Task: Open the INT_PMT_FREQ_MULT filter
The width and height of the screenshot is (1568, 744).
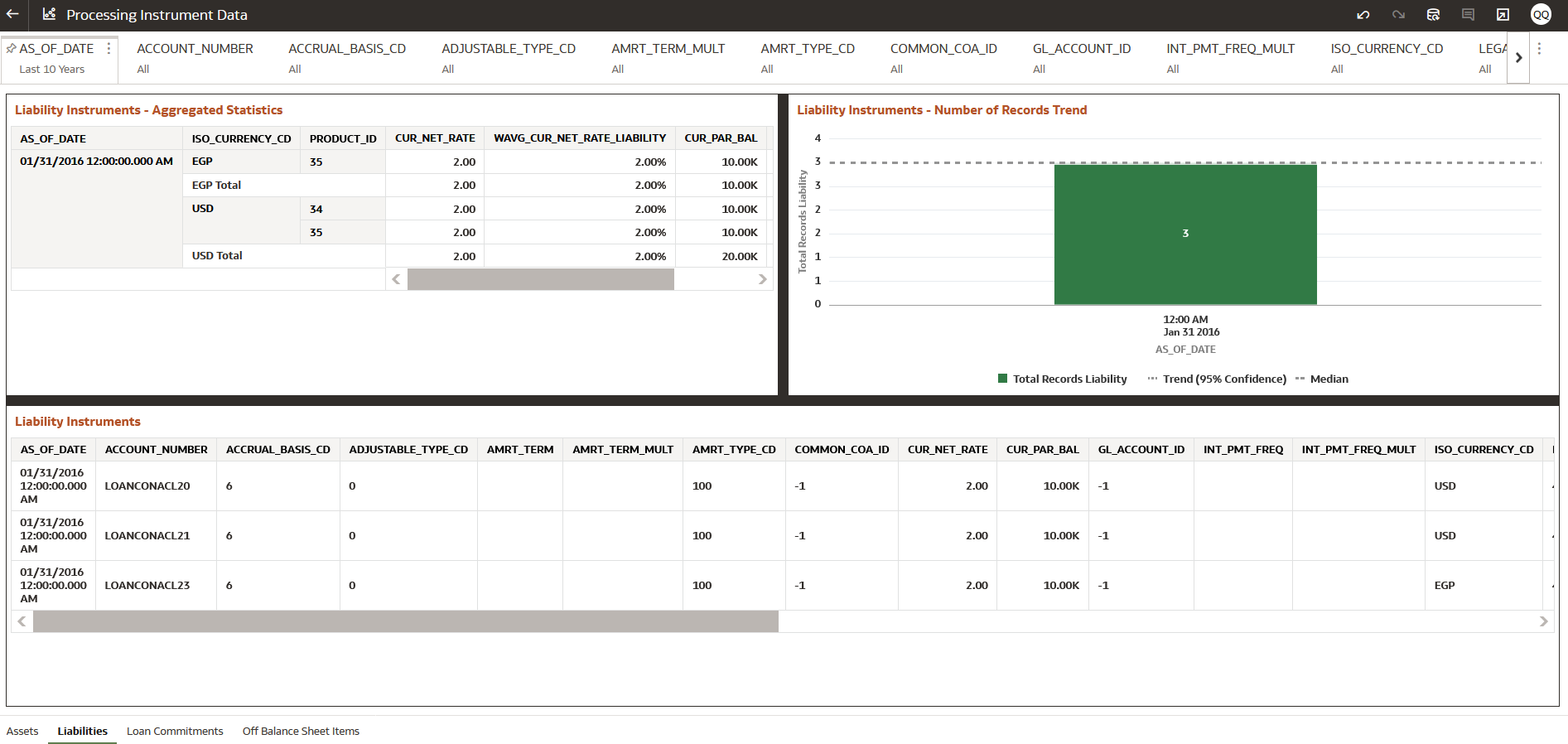Action: coord(1230,59)
